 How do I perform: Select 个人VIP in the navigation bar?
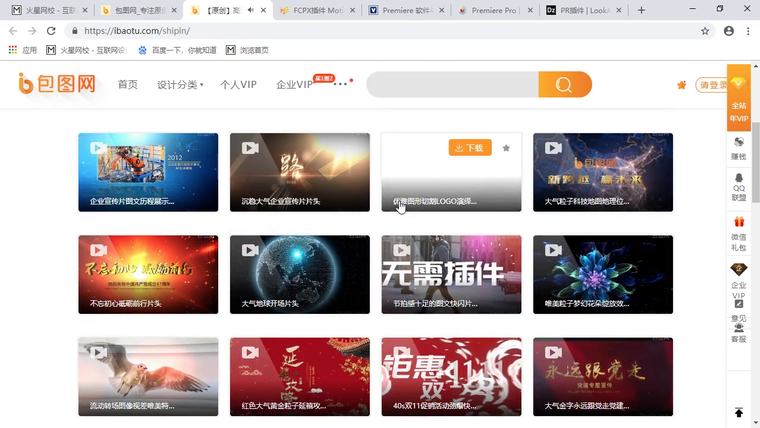pyautogui.click(x=238, y=85)
